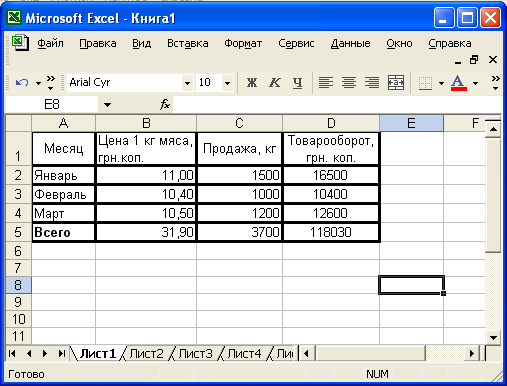507x386 pixels.
Task: Expand standard toolbar options chevron near Undo
Action: 51,83
